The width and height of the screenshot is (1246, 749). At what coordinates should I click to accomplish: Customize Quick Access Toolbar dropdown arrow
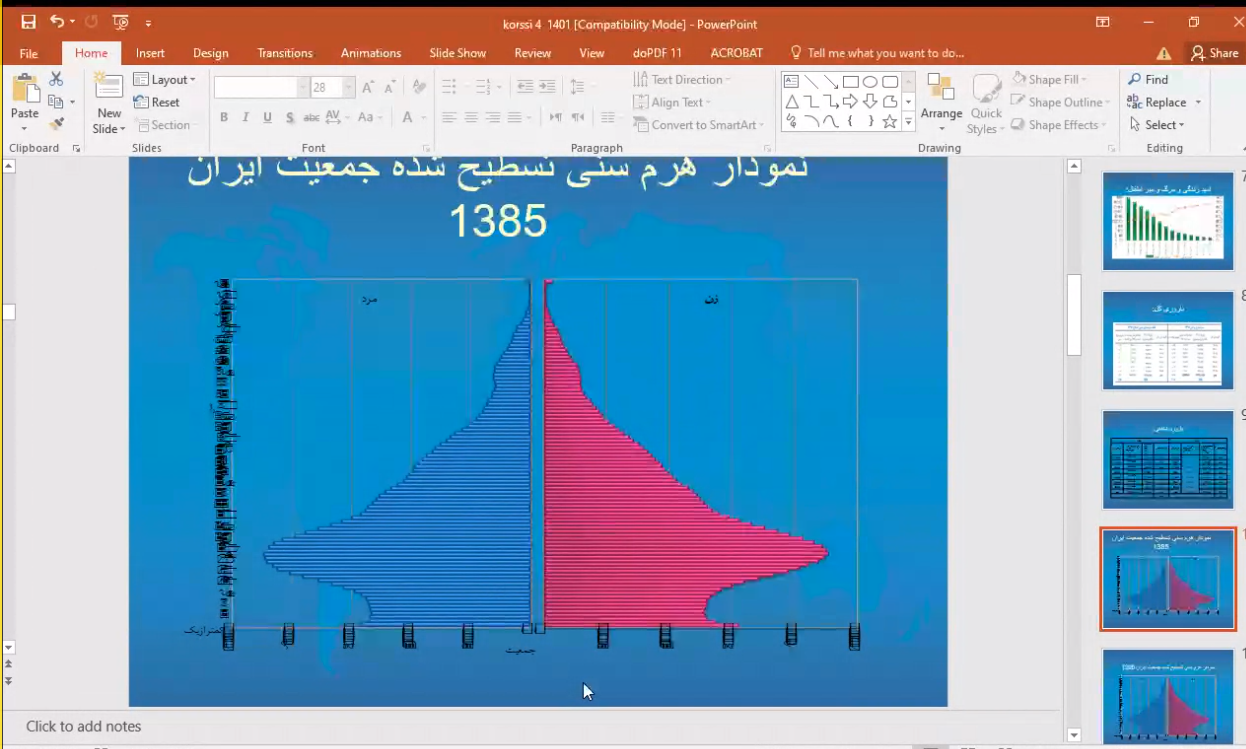pos(149,22)
